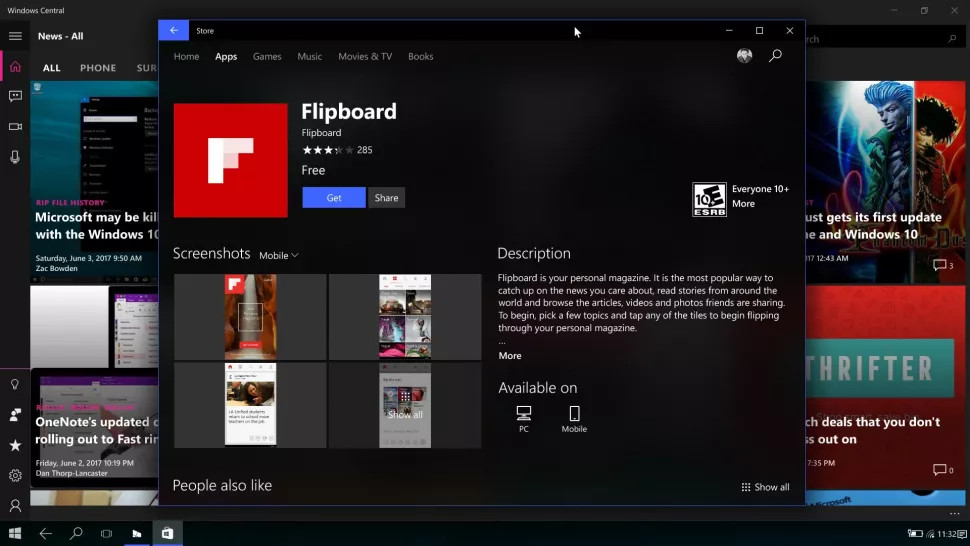Click the Zac Bowden author name
The image size is (970, 546).
tap(56, 268)
